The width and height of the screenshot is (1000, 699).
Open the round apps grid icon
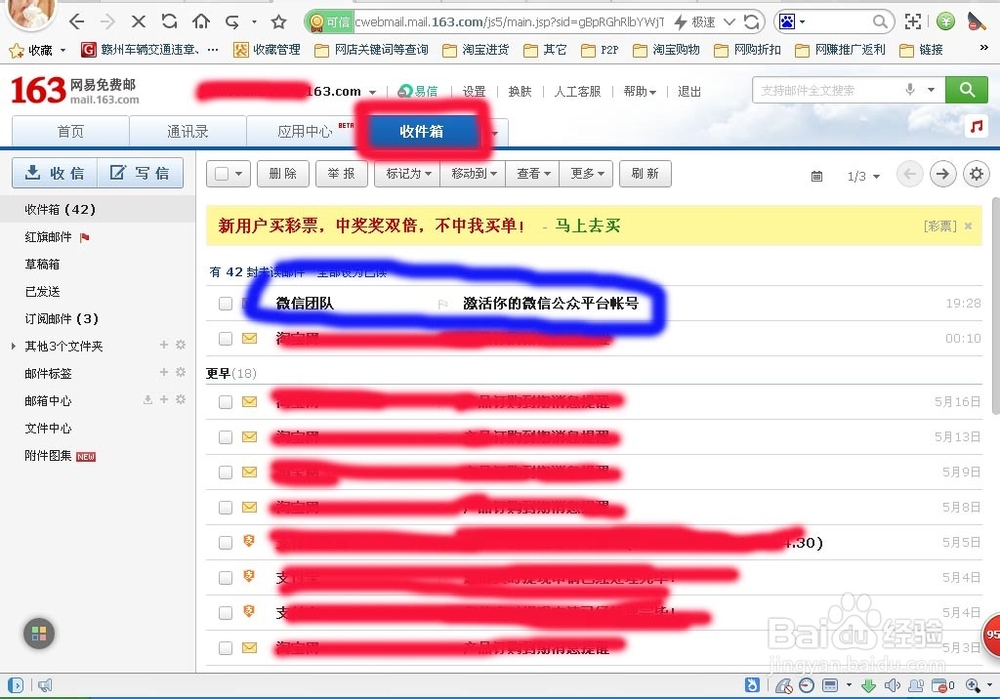point(39,633)
